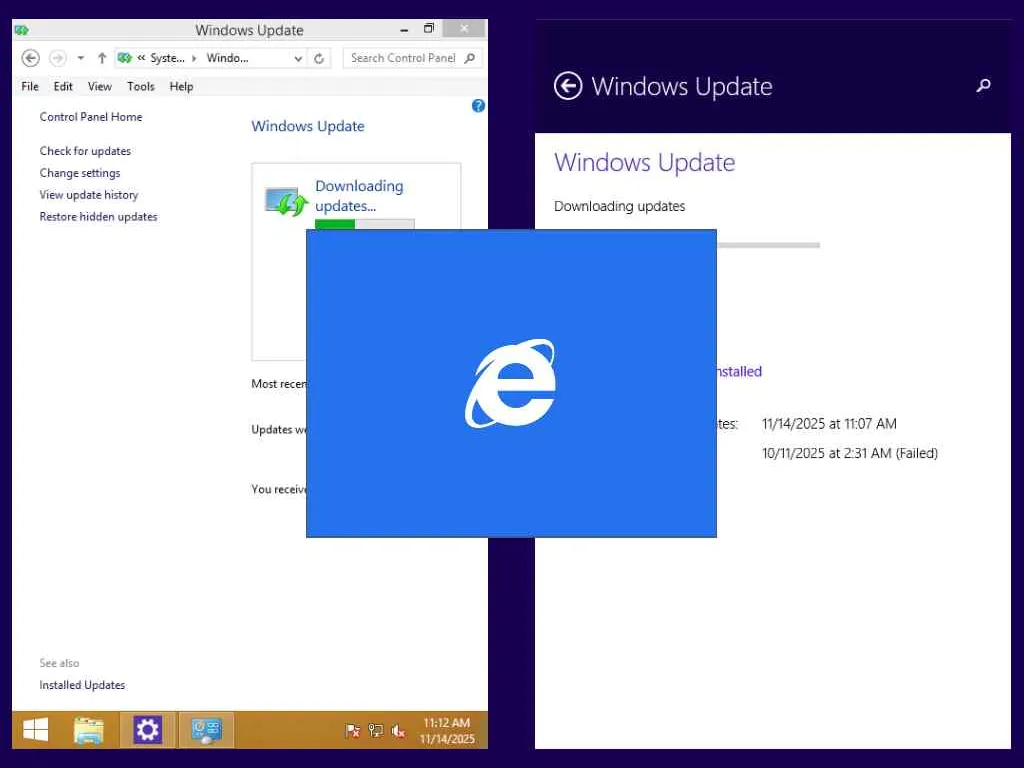Open recent locations dropdown arrow

80,58
